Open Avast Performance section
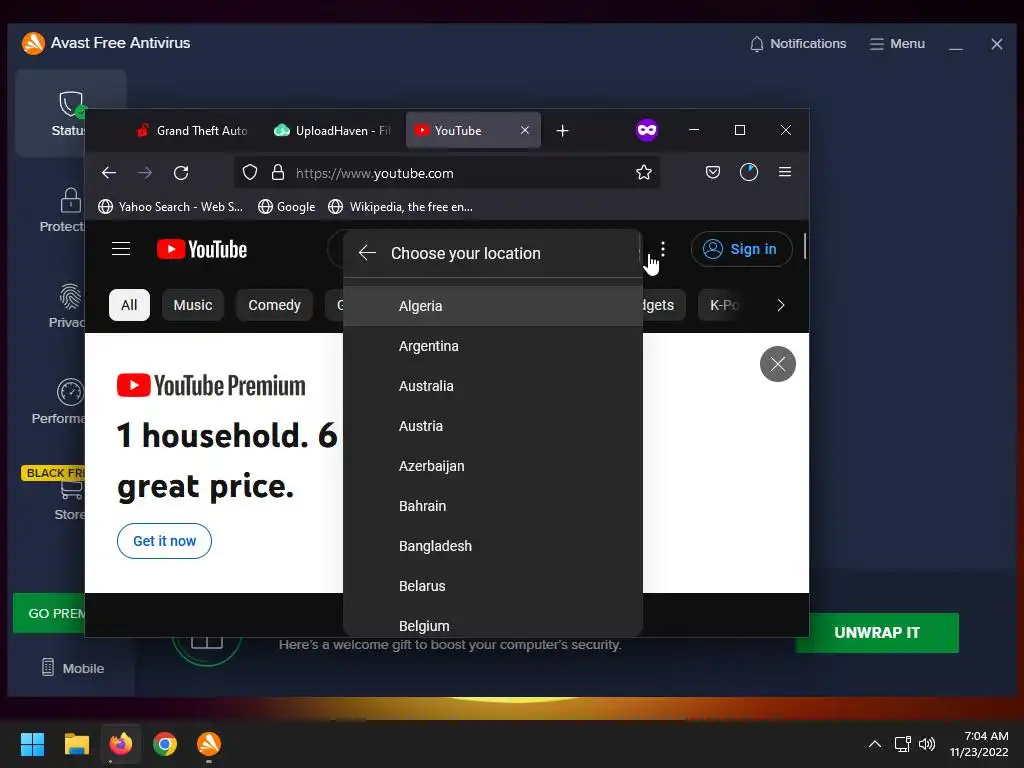The width and height of the screenshot is (1024, 768). 60,402
